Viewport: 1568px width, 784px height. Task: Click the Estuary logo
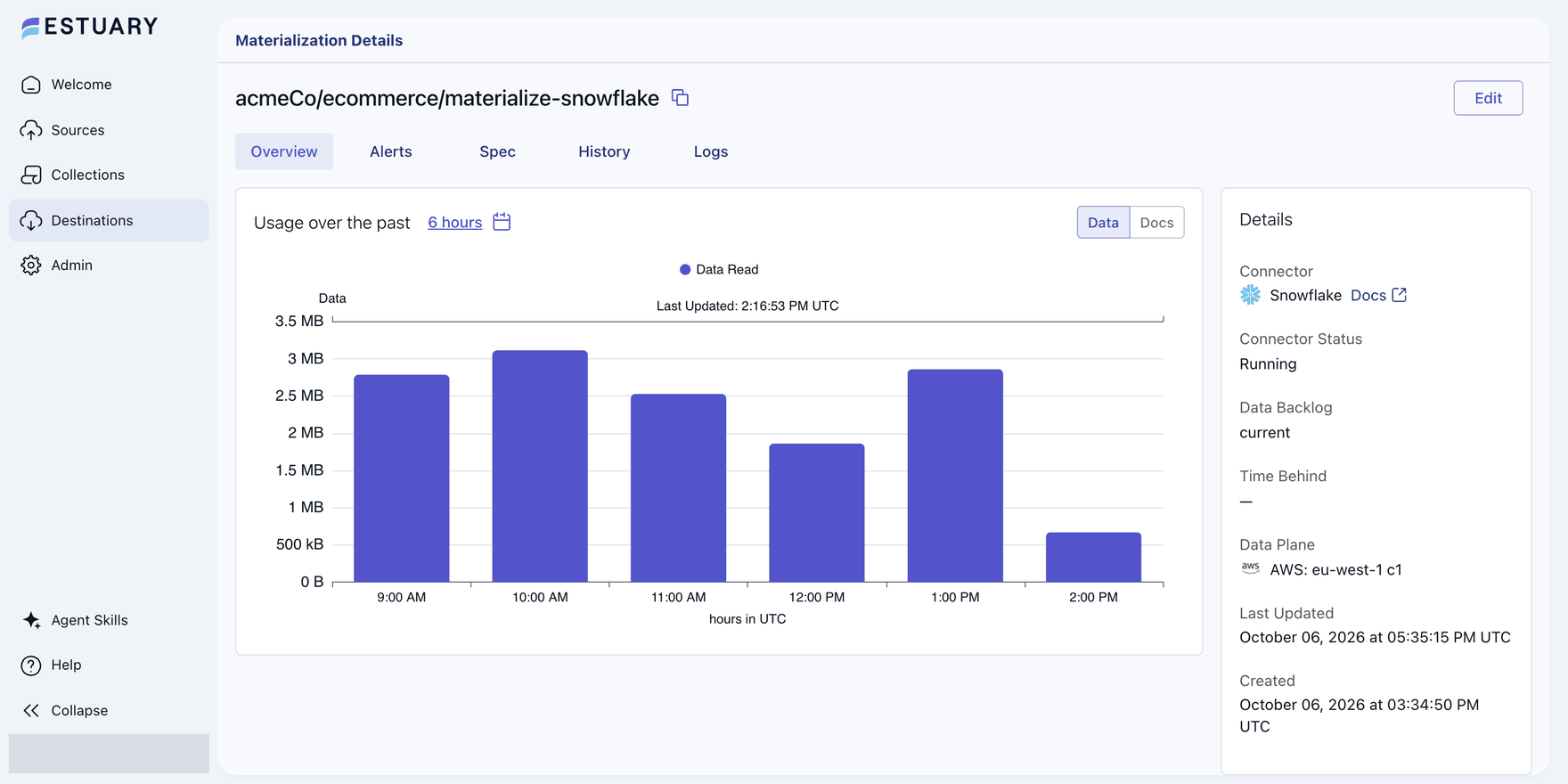pos(89,27)
